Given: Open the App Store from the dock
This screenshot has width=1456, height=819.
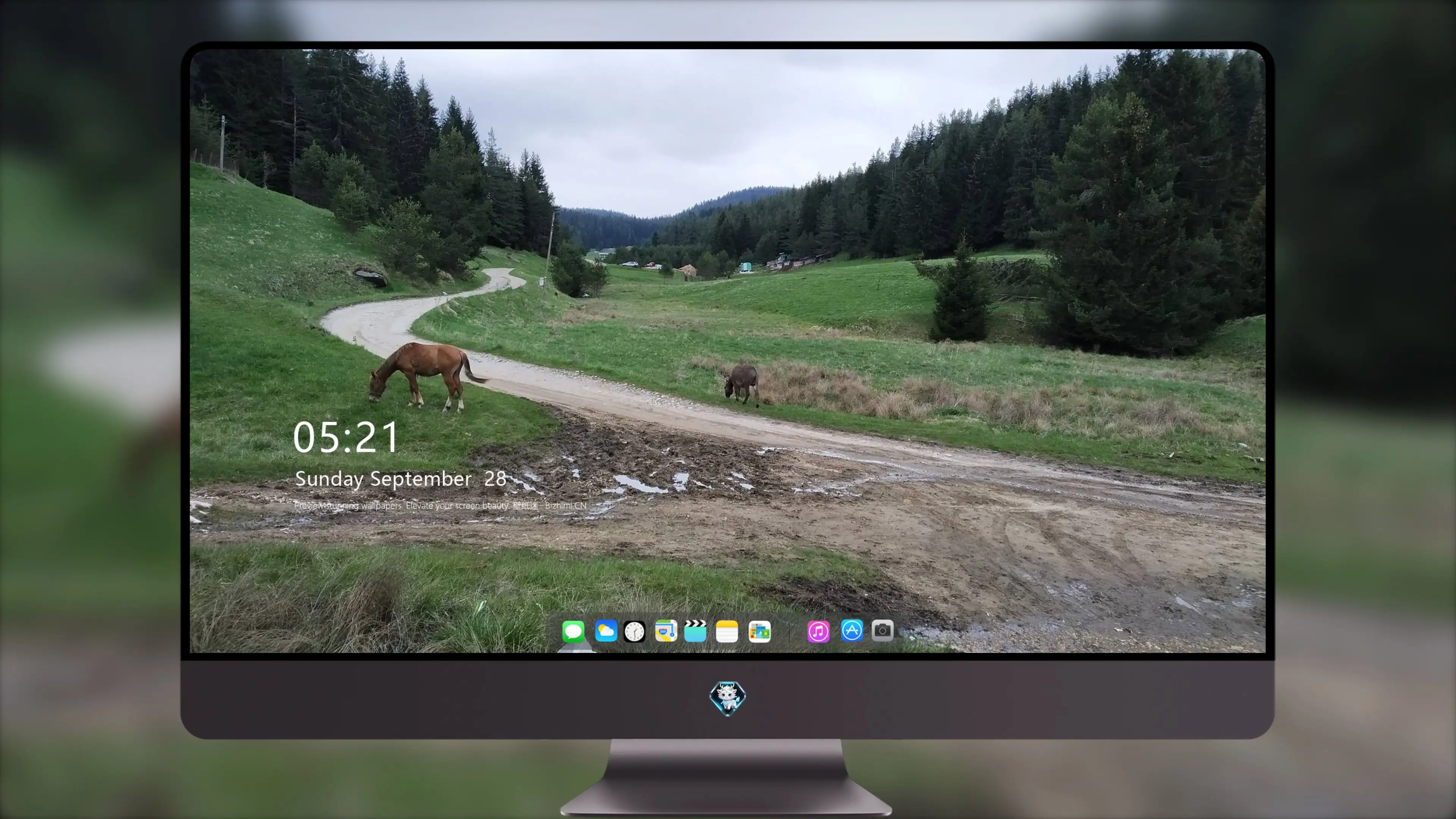Looking at the screenshot, I should pyautogui.click(x=852, y=630).
